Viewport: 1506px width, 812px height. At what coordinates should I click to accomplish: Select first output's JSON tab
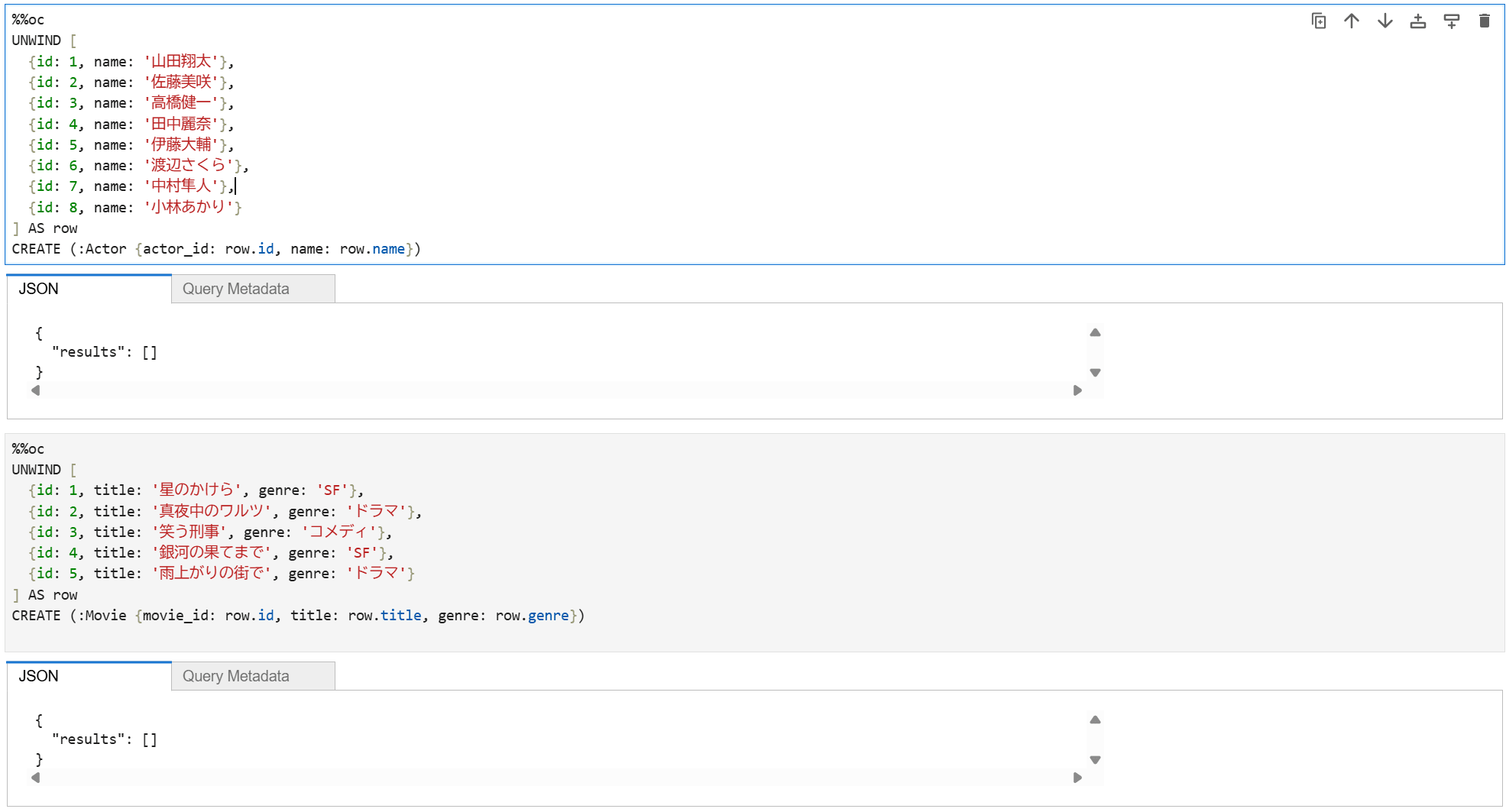(89, 289)
